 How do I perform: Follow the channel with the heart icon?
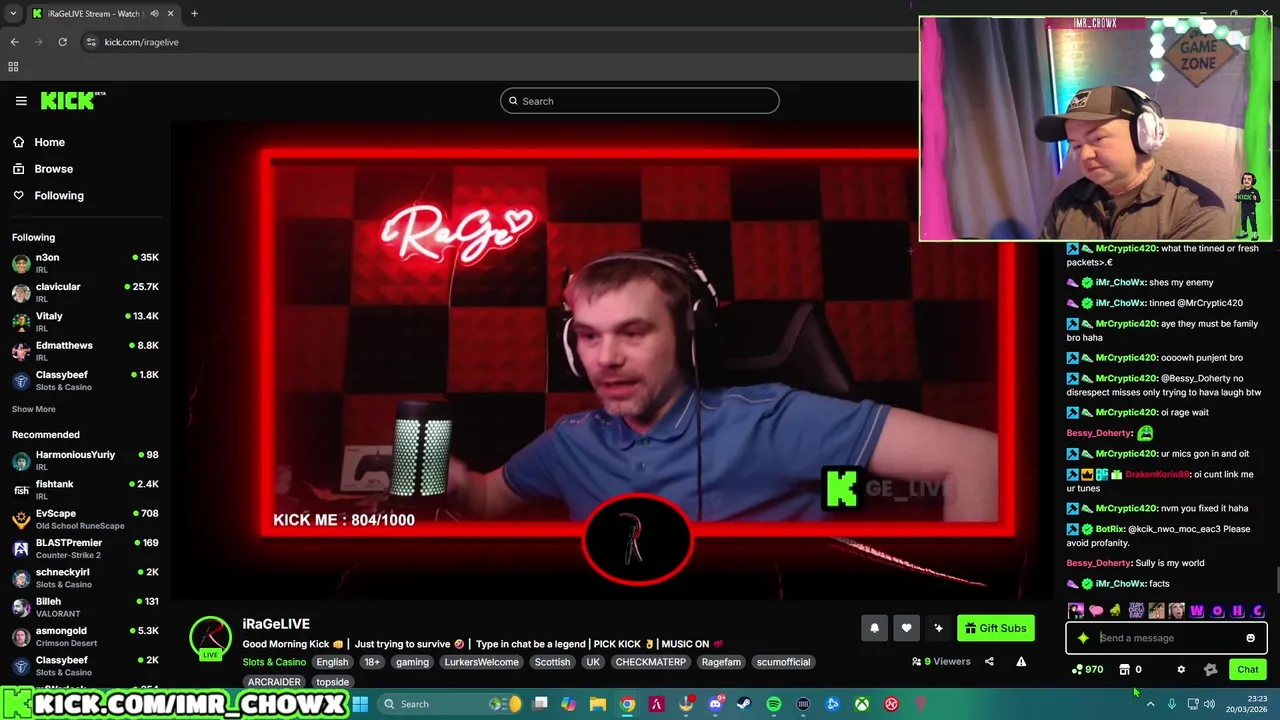[x=906, y=628]
